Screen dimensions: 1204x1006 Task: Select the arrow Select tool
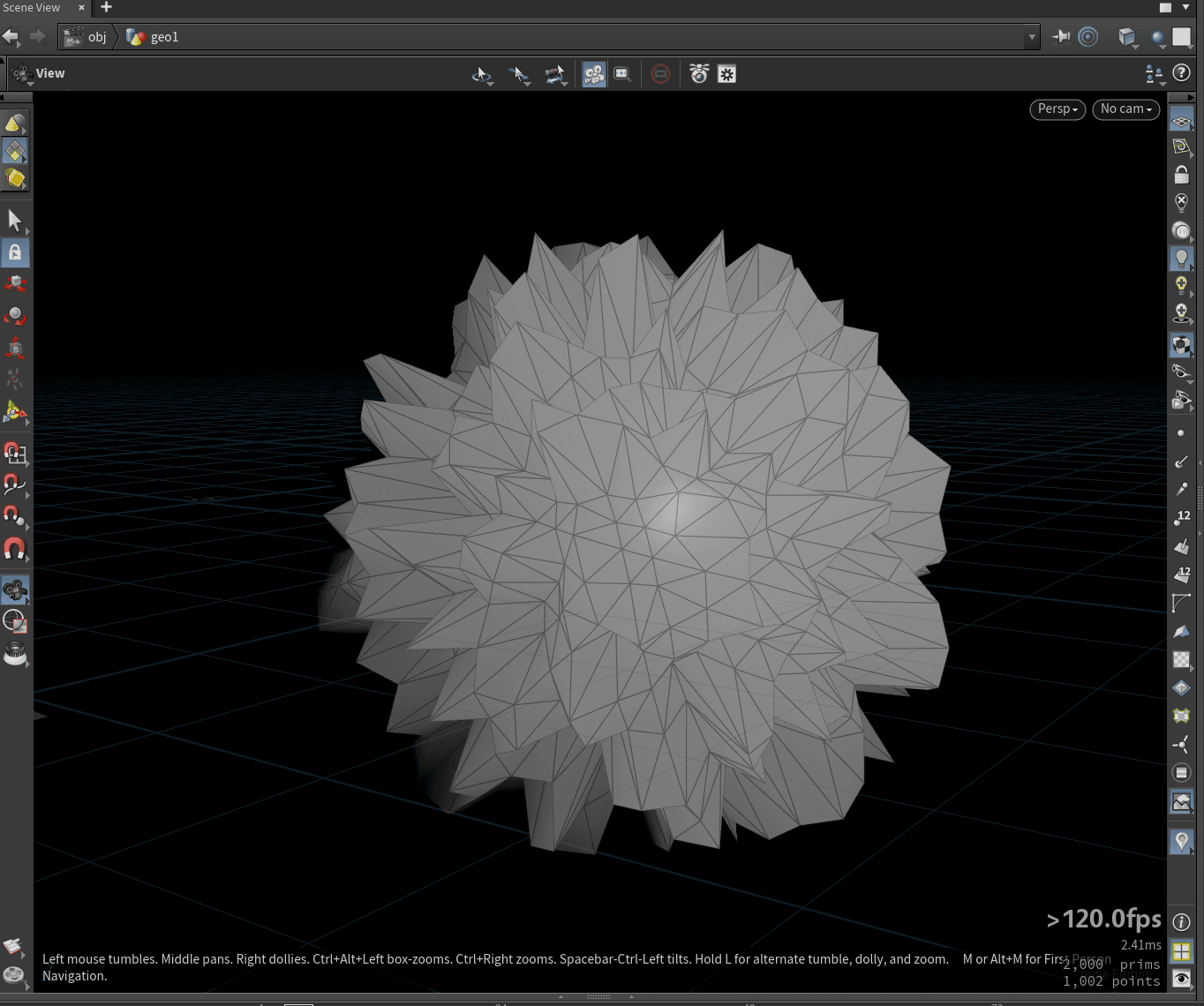coord(15,220)
